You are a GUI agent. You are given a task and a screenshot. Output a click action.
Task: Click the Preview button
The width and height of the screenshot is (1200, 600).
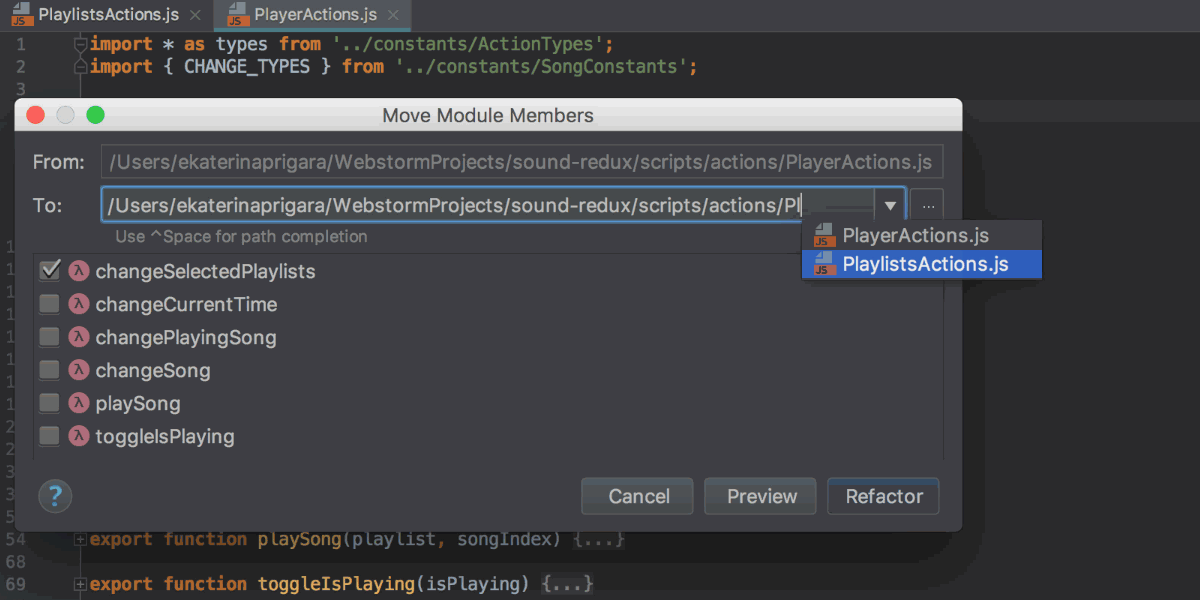point(762,496)
